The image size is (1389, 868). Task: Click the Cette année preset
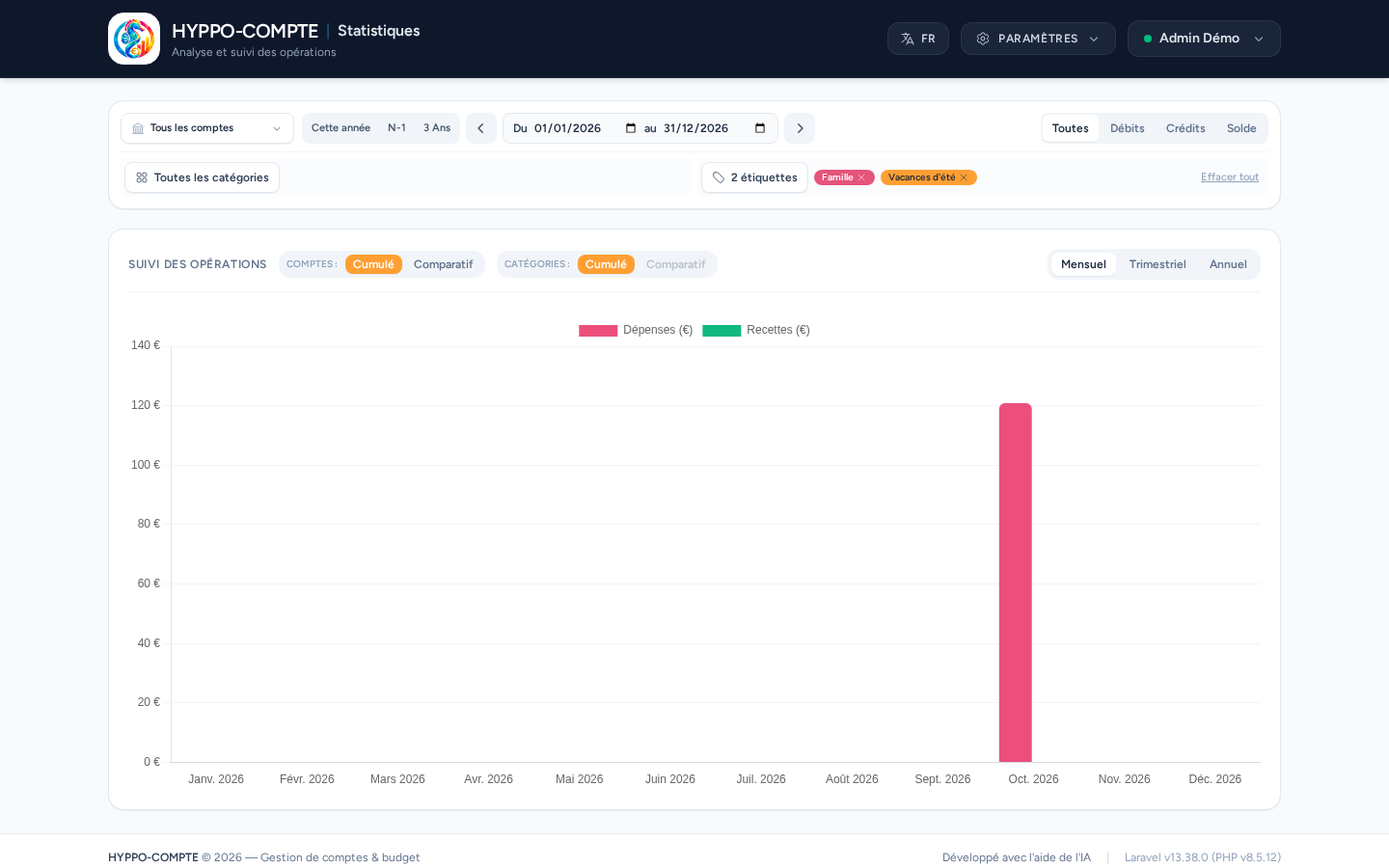coord(340,128)
